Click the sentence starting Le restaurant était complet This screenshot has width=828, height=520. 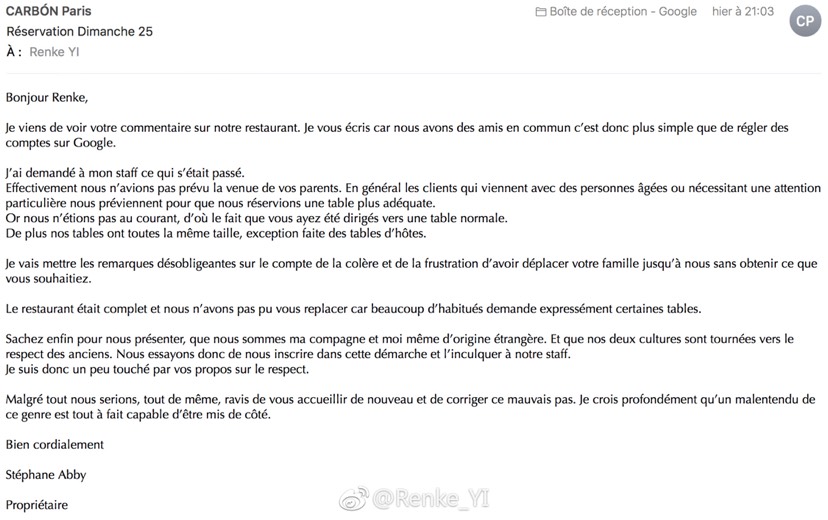[353, 309]
